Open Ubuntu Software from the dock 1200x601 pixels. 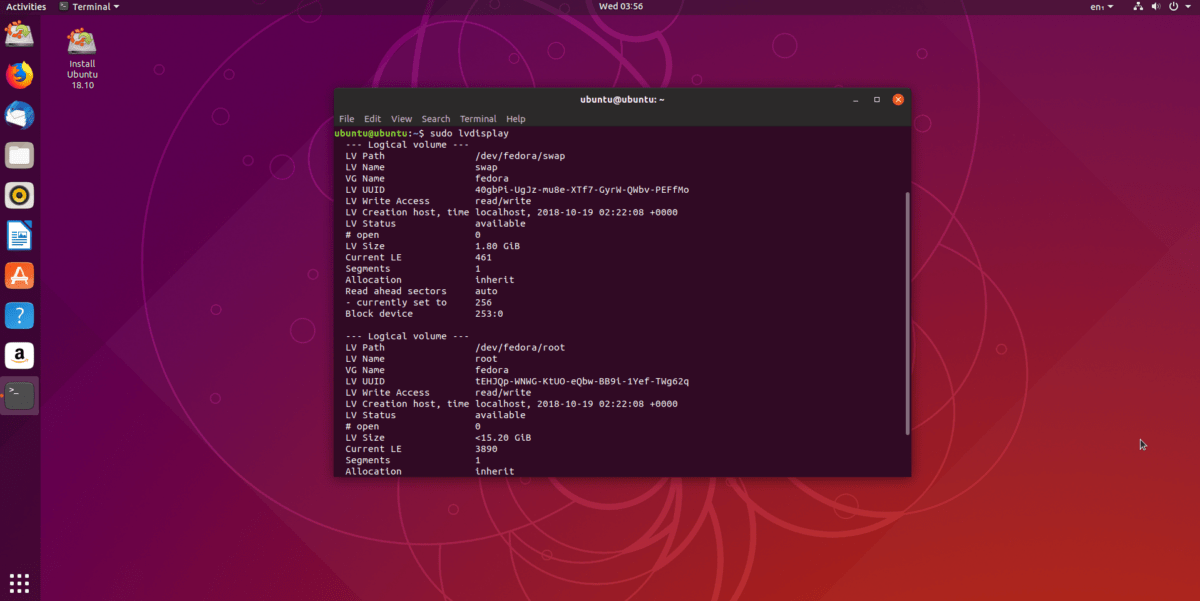[20, 276]
